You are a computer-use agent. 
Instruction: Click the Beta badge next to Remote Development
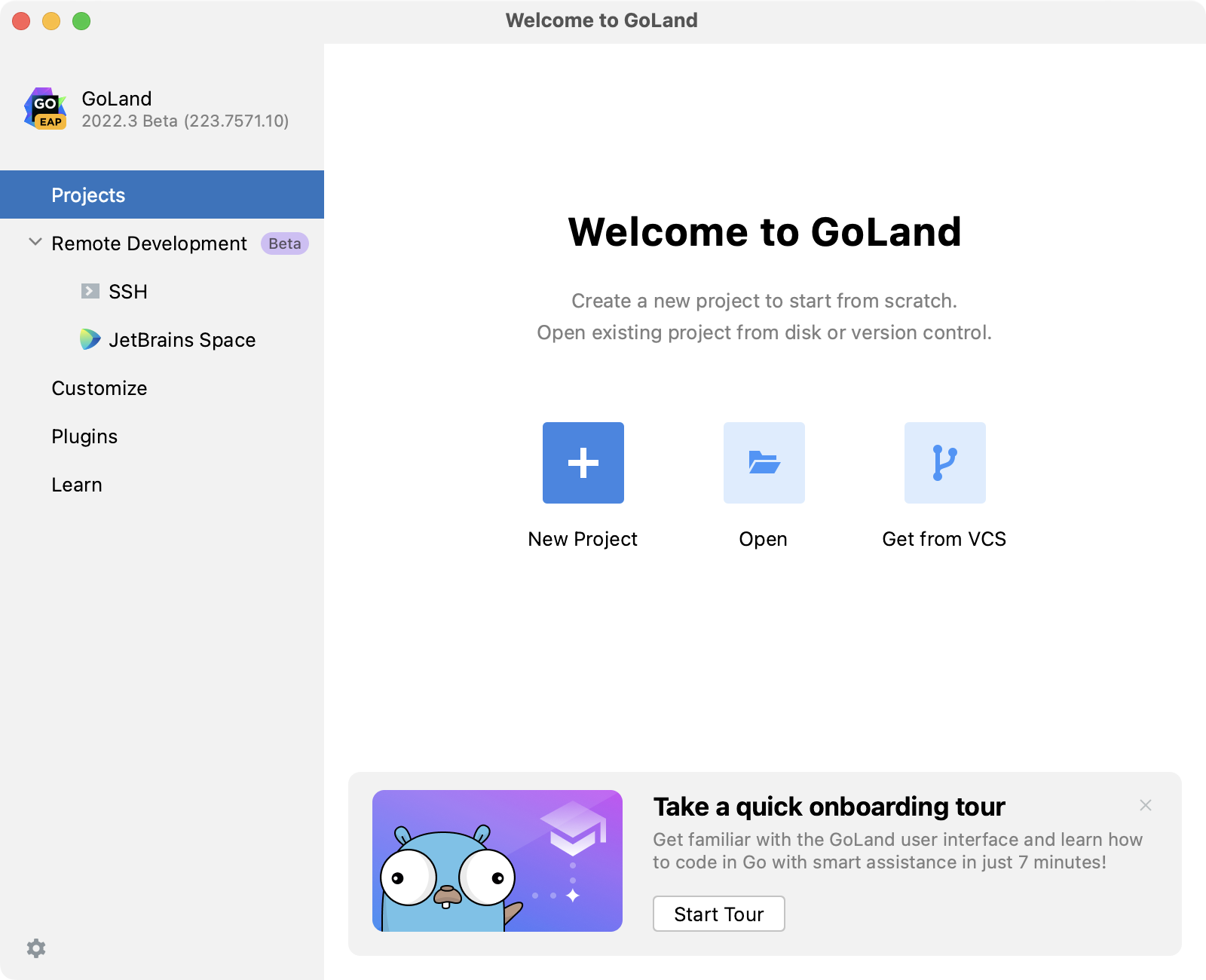pyautogui.click(x=285, y=243)
